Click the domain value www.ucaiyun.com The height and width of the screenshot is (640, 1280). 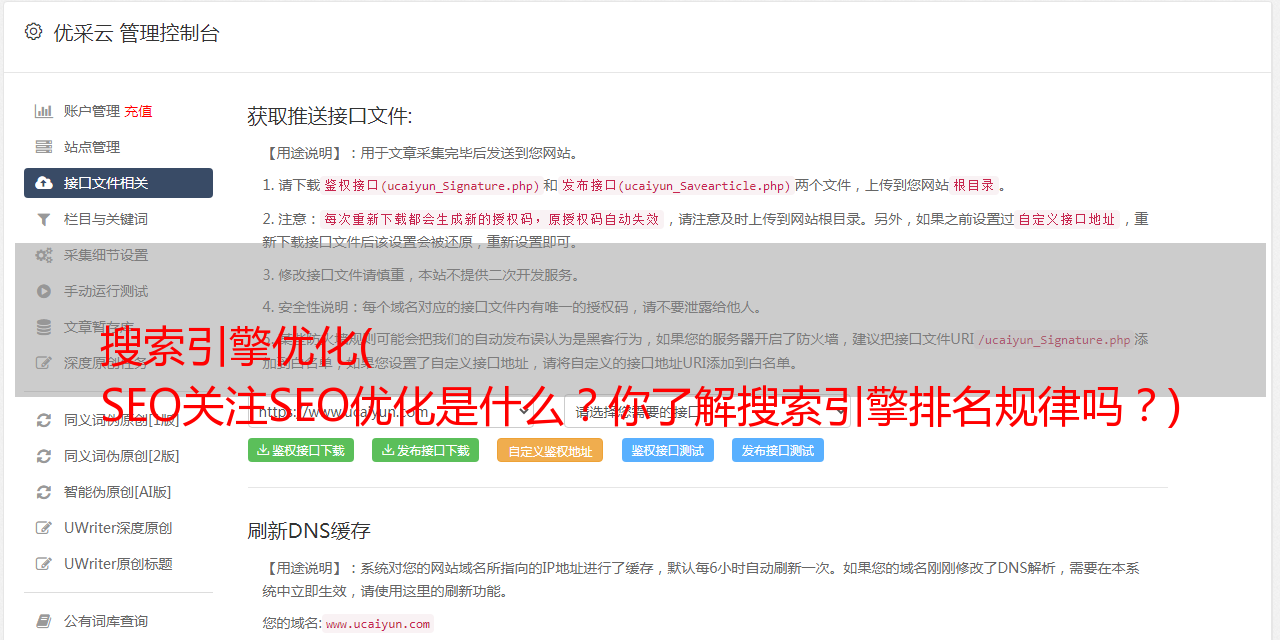click(378, 624)
